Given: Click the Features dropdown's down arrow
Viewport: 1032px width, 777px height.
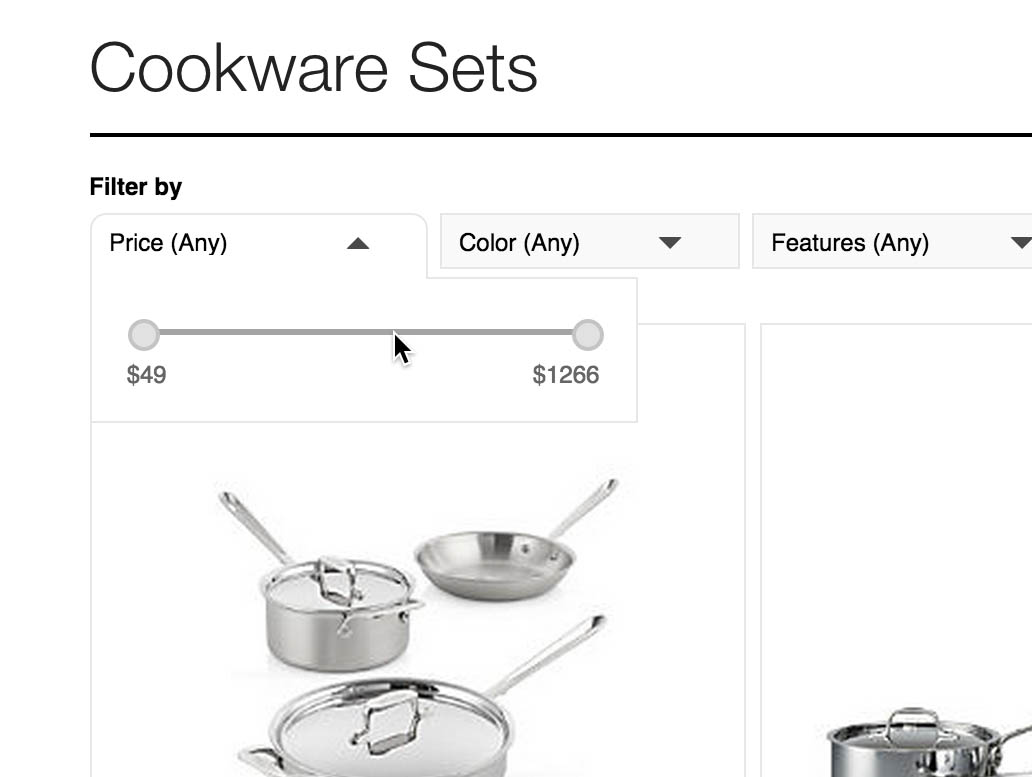Looking at the screenshot, I should point(1020,242).
